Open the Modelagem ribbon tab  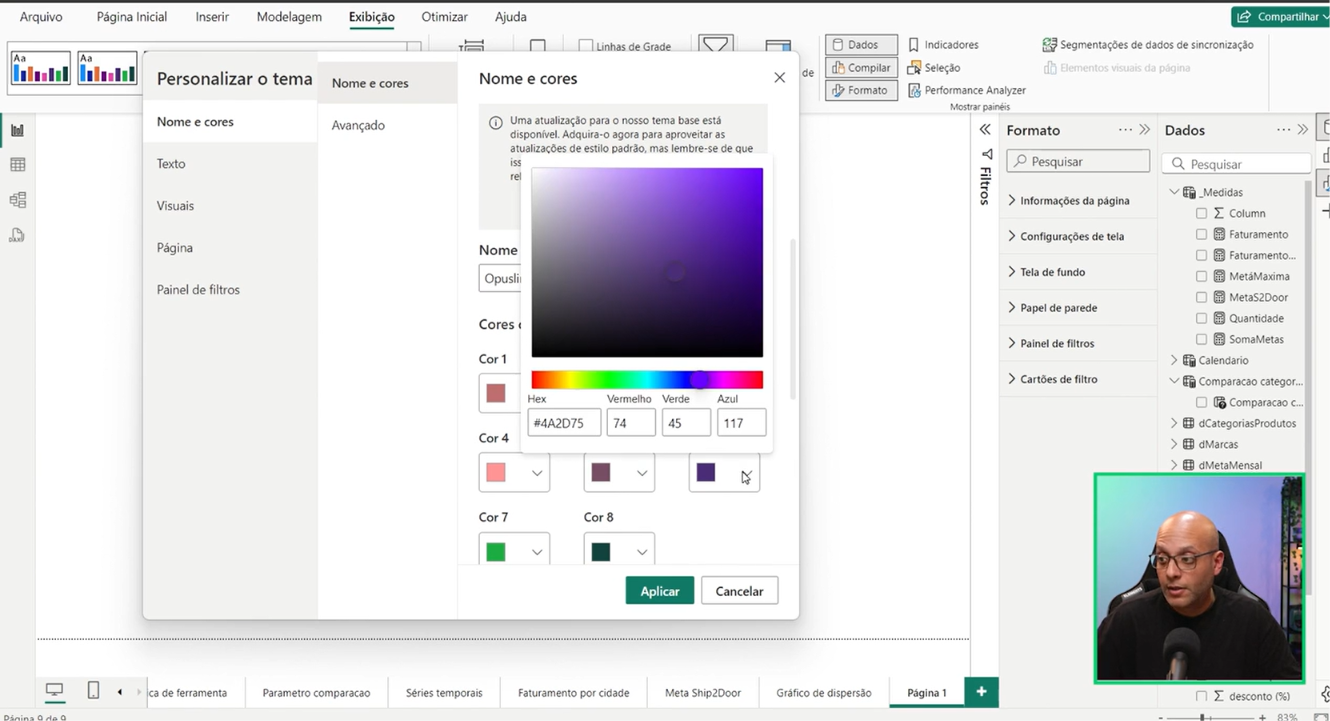289,17
